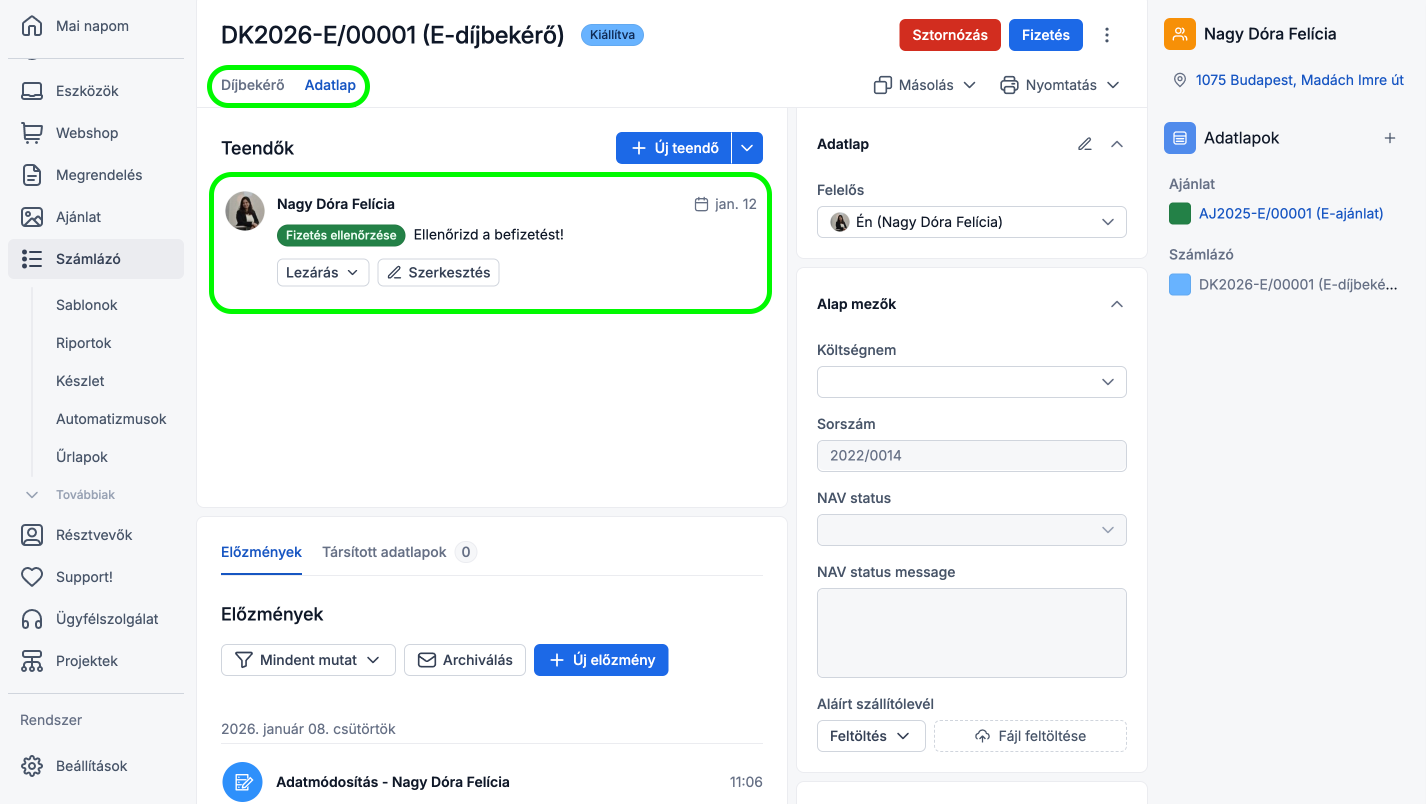
Task: Click the Adatmódosítás history entry icon
Action: (x=241, y=782)
